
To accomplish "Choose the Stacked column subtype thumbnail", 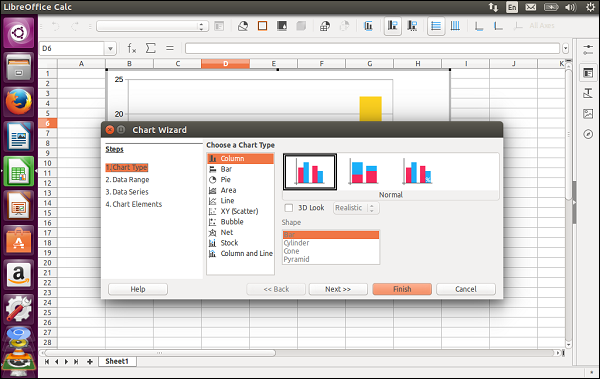I will (x=364, y=172).
